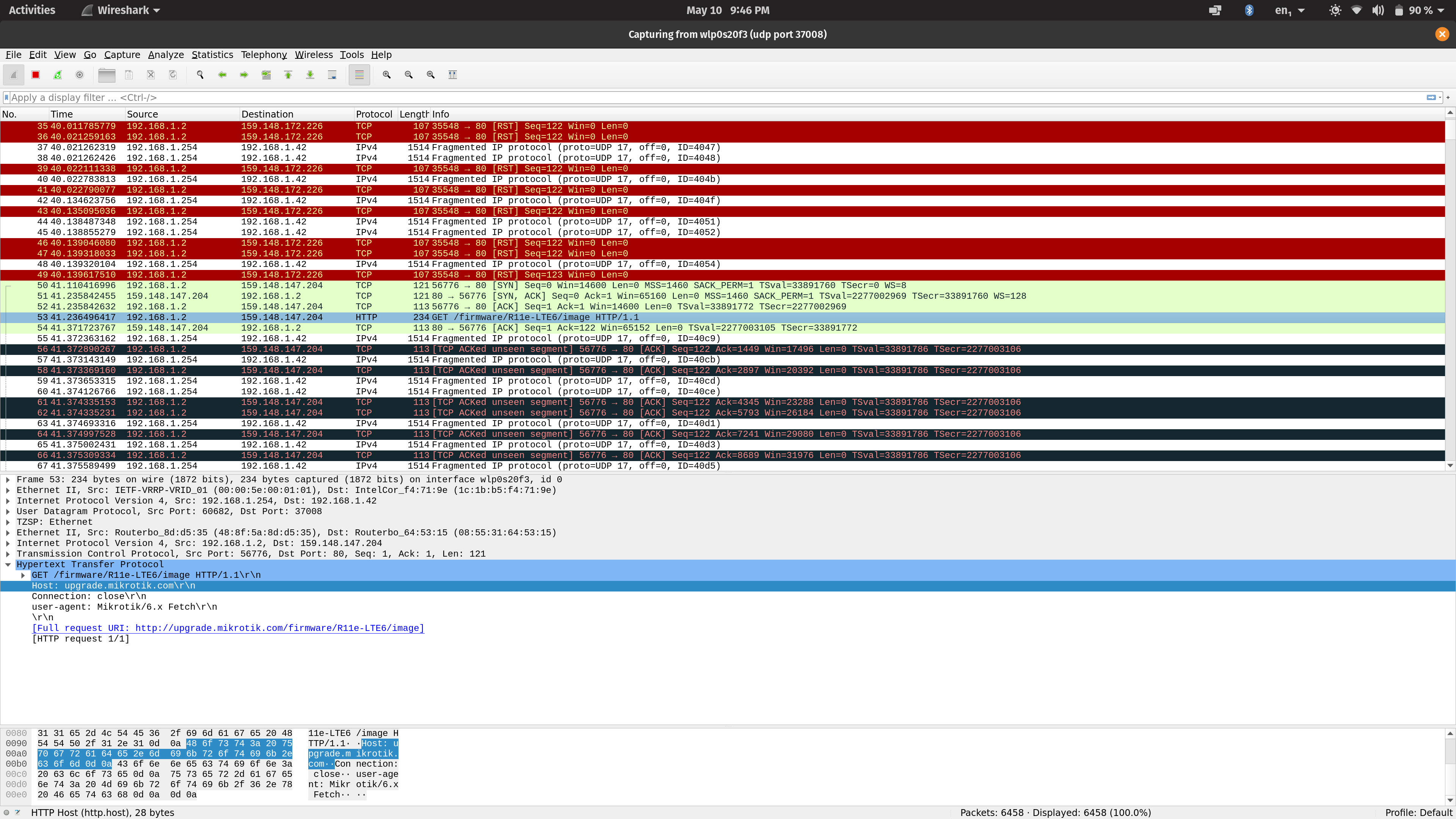Click the apply display filter arrow
The width and height of the screenshot is (1456, 819).
[1431, 97]
